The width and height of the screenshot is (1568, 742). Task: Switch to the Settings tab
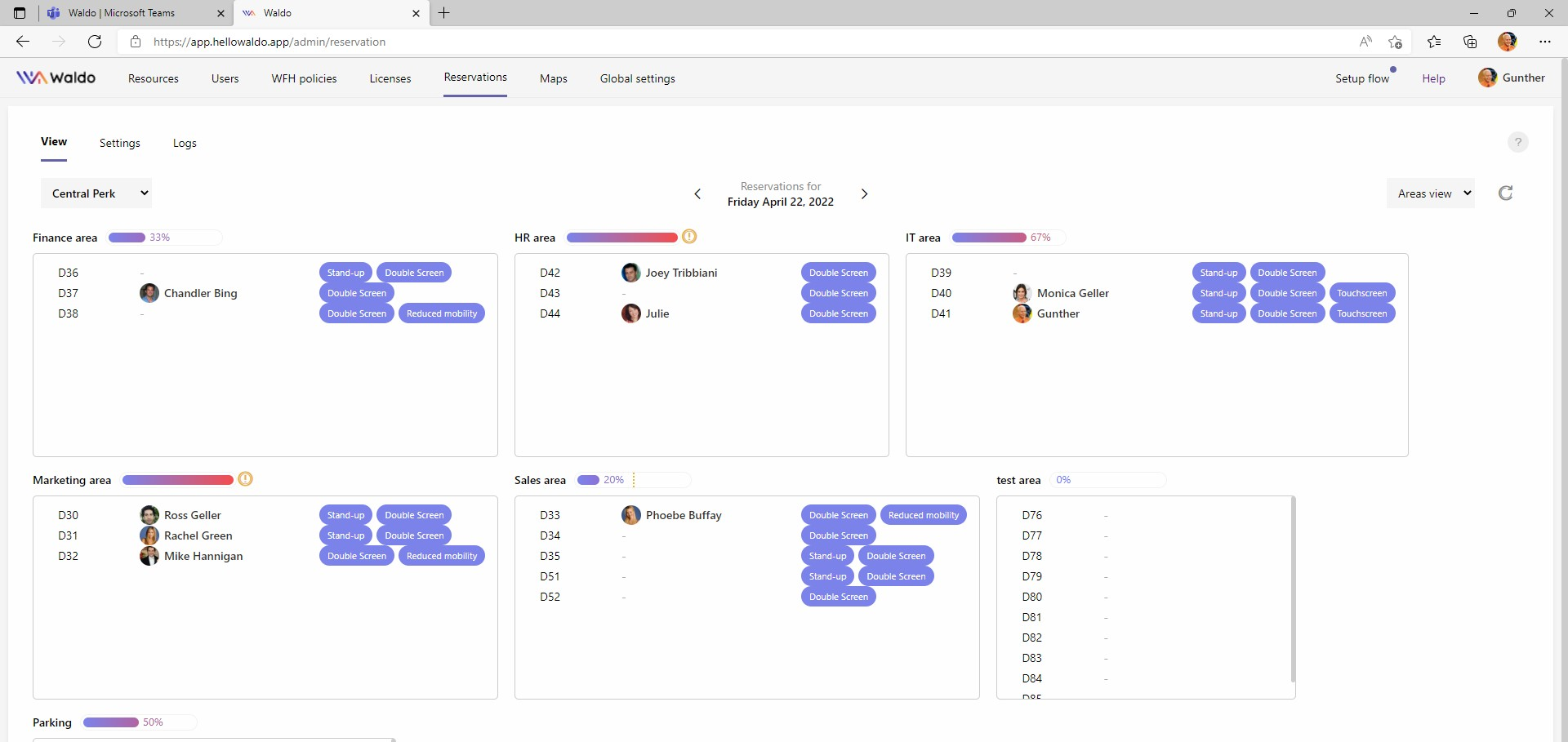[120, 143]
